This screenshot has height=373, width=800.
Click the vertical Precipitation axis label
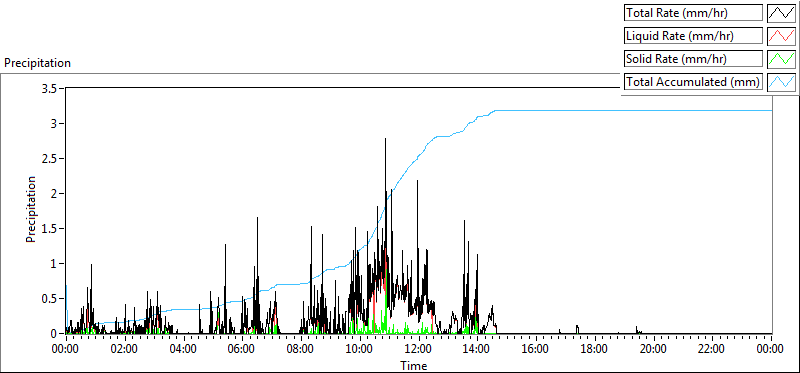[32, 209]
